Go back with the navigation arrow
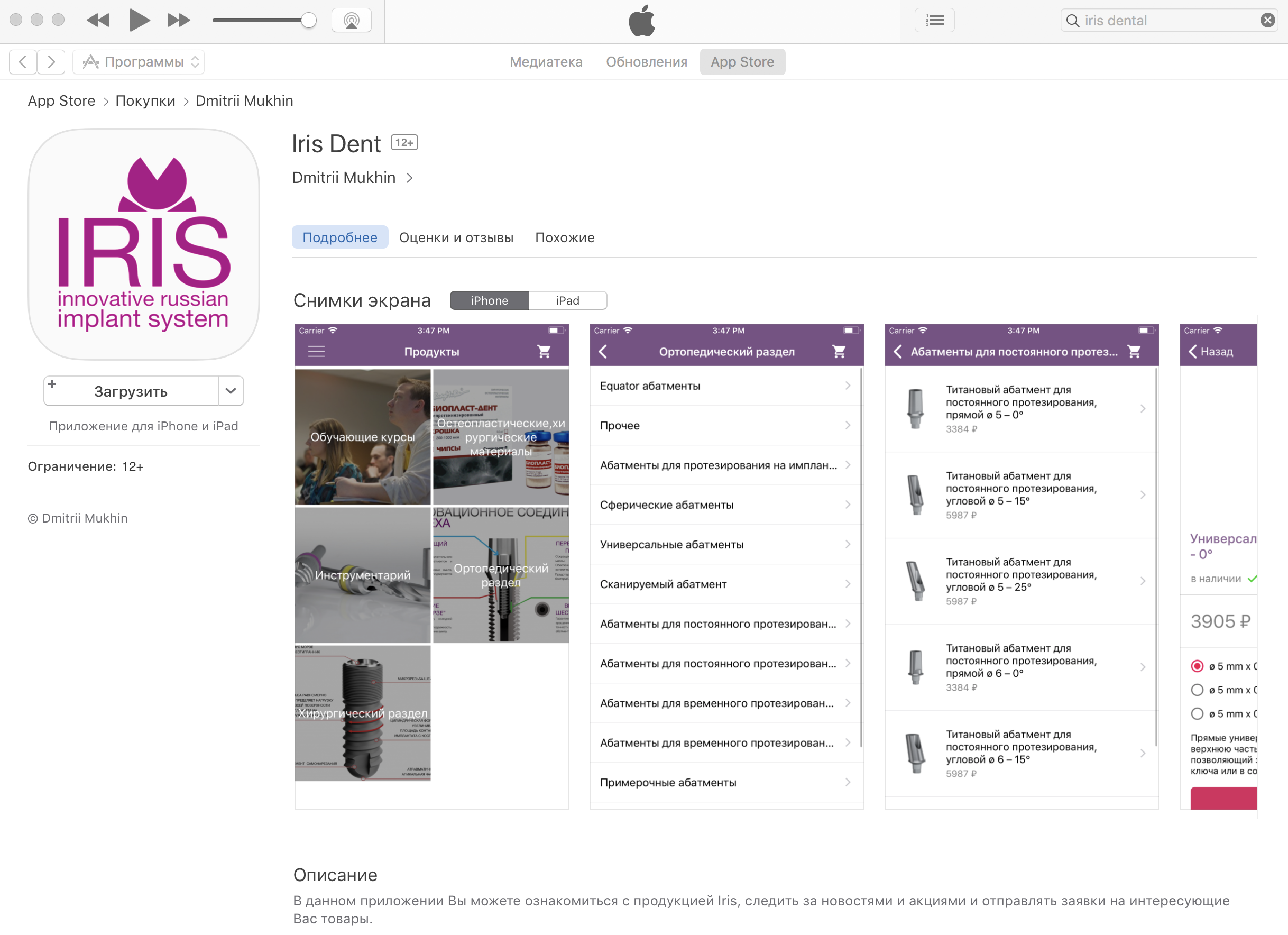1288x935 pixels. tap(23, 61)
